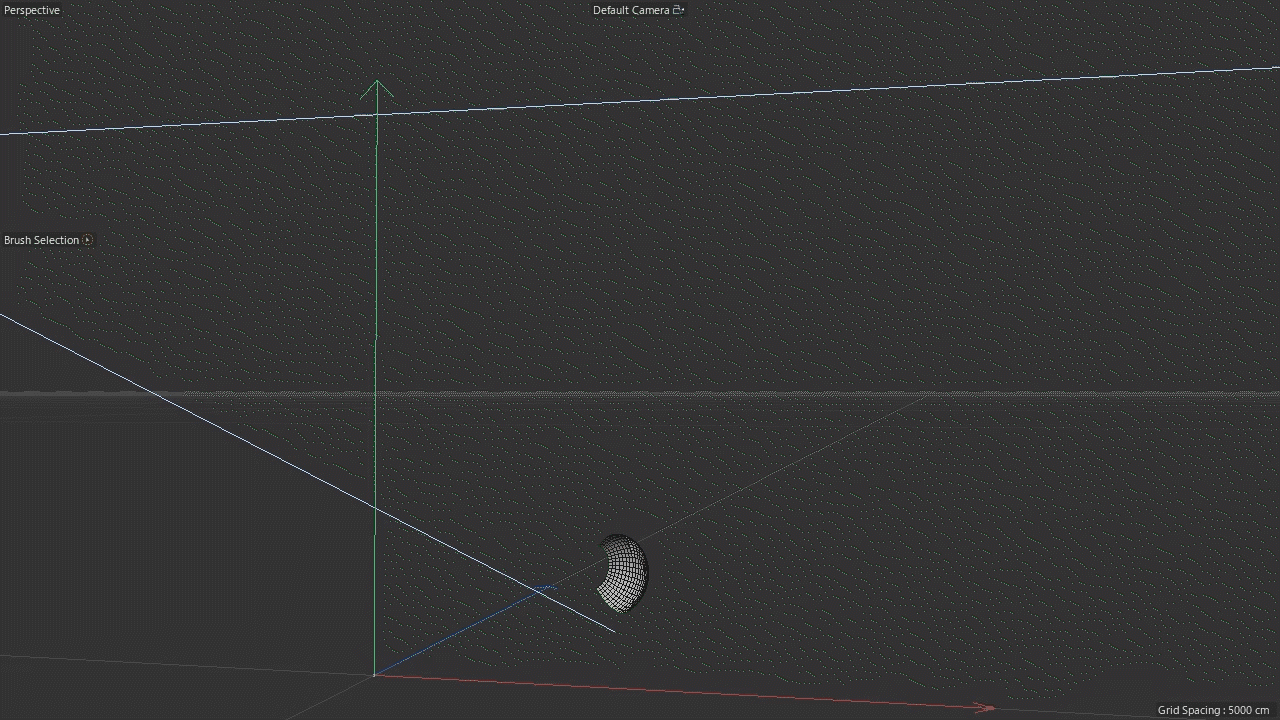Open the Default Camera label
1280x720 pixels.
(630, 10)
